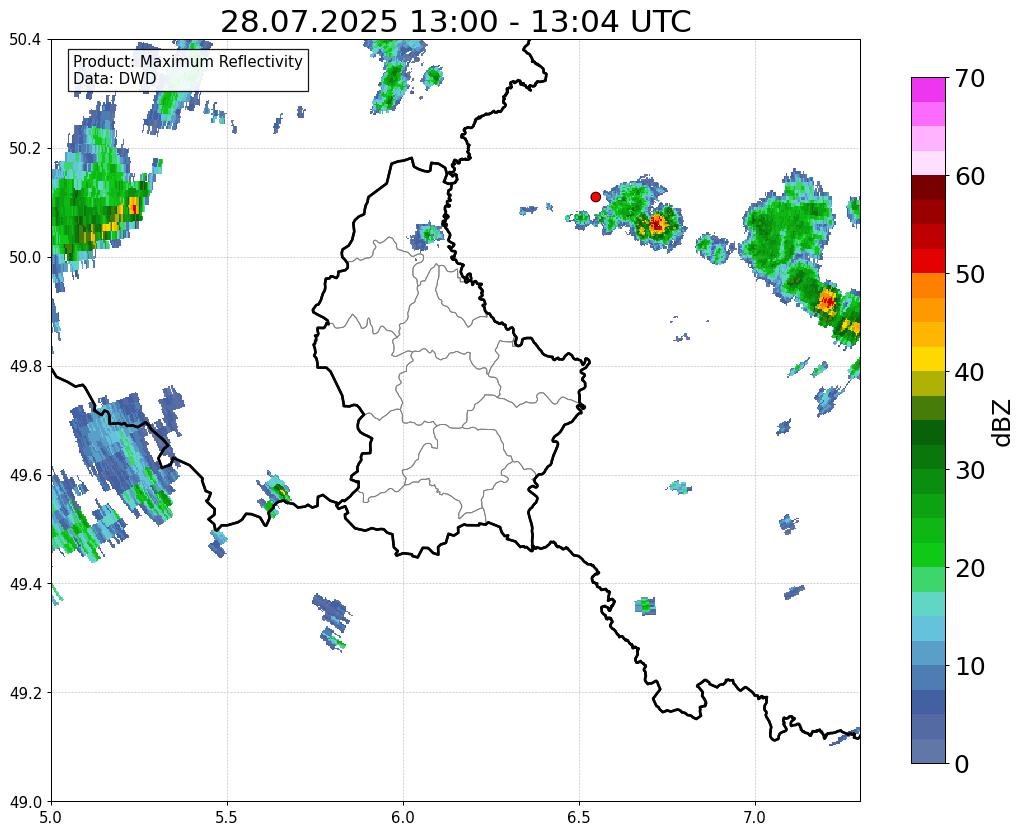Click the 30 tick label on colorbar
The width and height of the screenshot is (1023, 834).
point(970,470)
